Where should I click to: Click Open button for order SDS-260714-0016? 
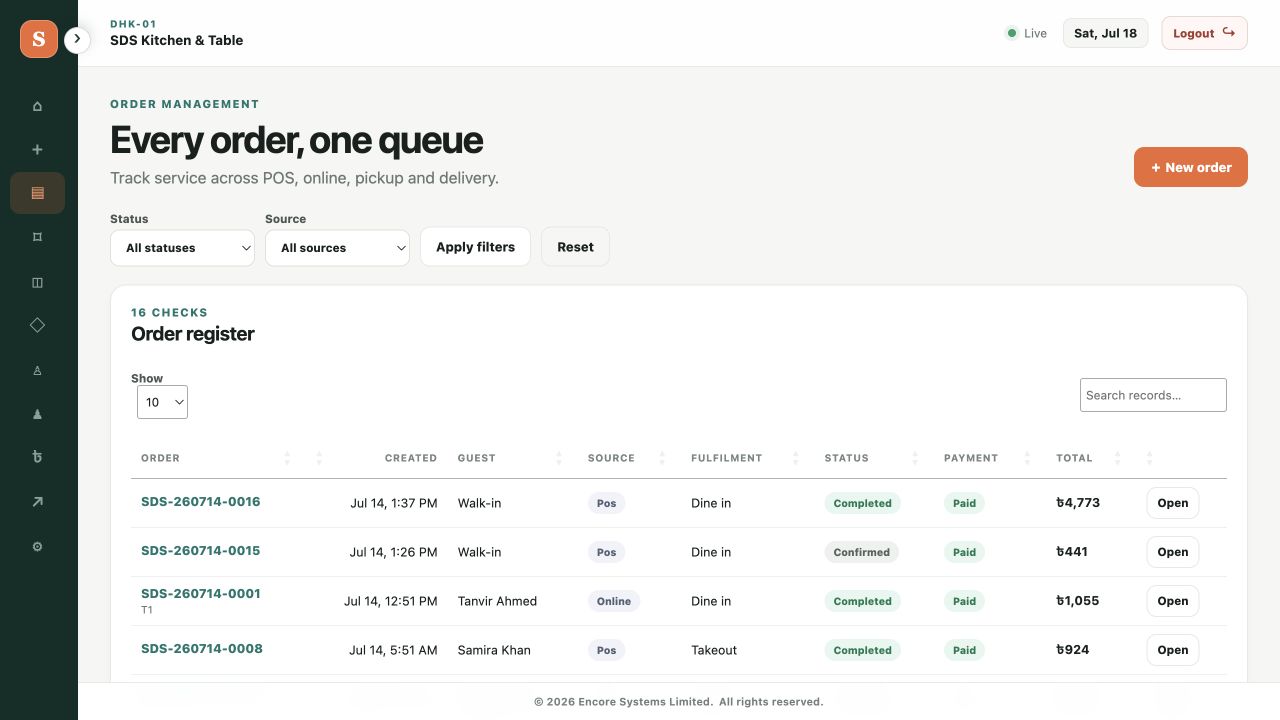(x=1173, y=503)
